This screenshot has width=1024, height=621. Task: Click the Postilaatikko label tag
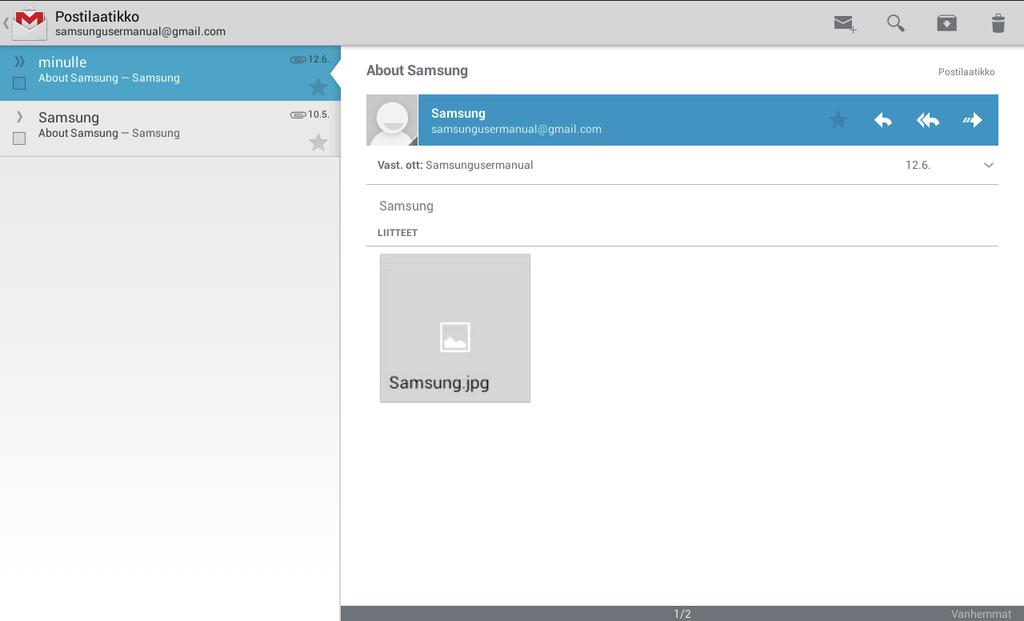coord(967,72)
